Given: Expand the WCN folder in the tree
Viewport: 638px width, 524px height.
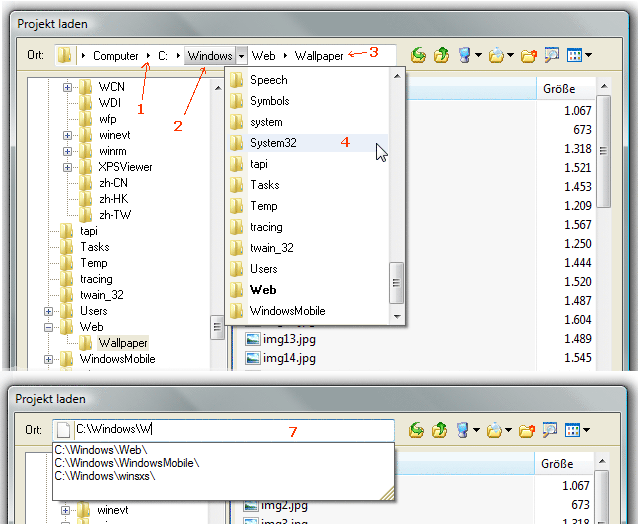Looking at the screenshot, I should click(68, 87).
